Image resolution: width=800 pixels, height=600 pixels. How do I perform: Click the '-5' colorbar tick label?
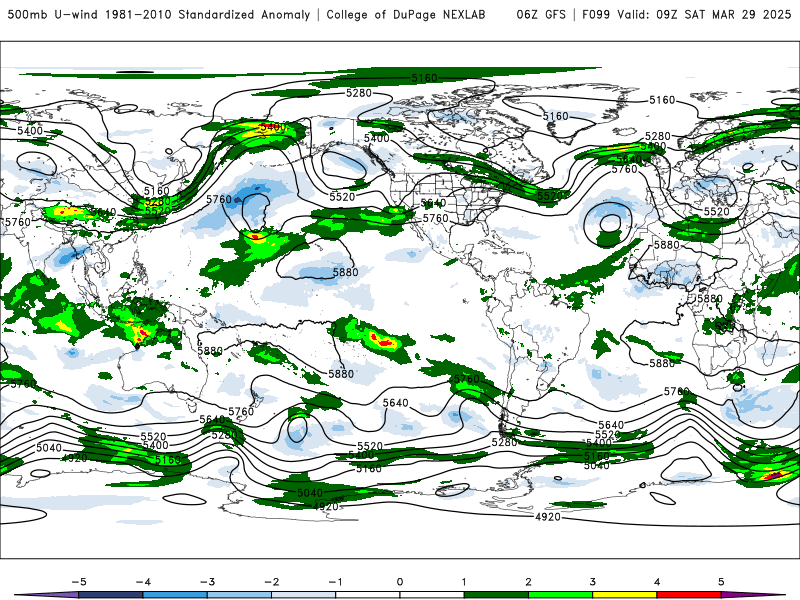pos(79,582)
